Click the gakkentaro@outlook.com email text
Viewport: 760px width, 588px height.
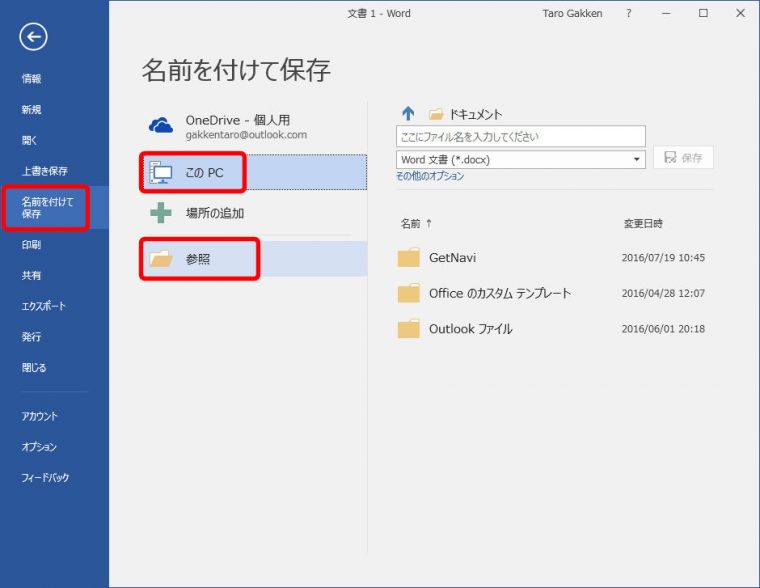click(x=246, y=135)
